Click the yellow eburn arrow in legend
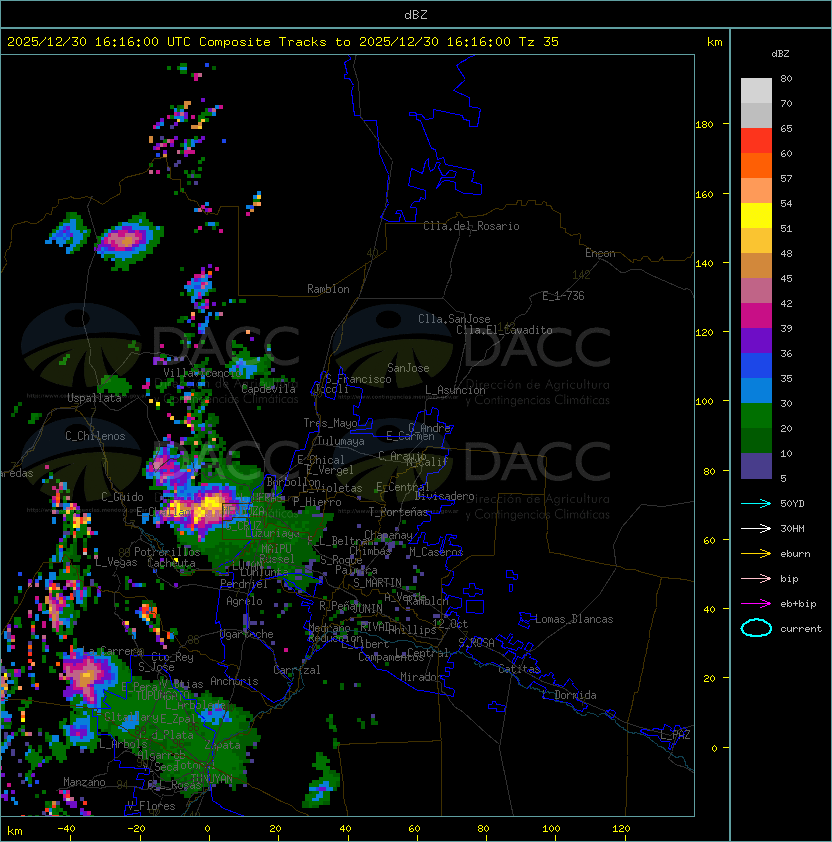The width and height of the screenshot is (832, 842). pyautogui.click(x=756, y=554)
